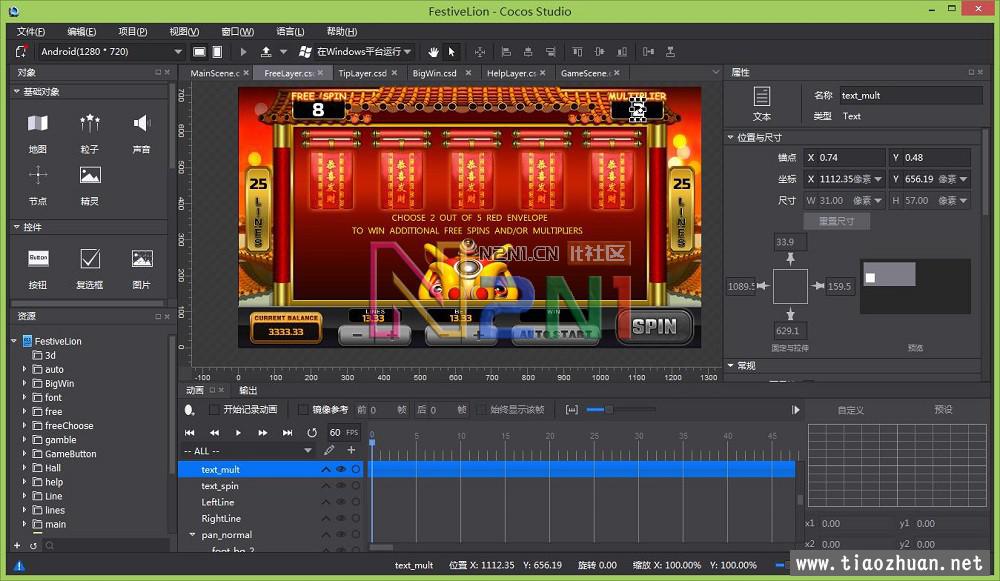This screenshot has width=1000, height=581.
Task: Toggle the 始终显示该帧 checkbox
Action: click(482, 409)
